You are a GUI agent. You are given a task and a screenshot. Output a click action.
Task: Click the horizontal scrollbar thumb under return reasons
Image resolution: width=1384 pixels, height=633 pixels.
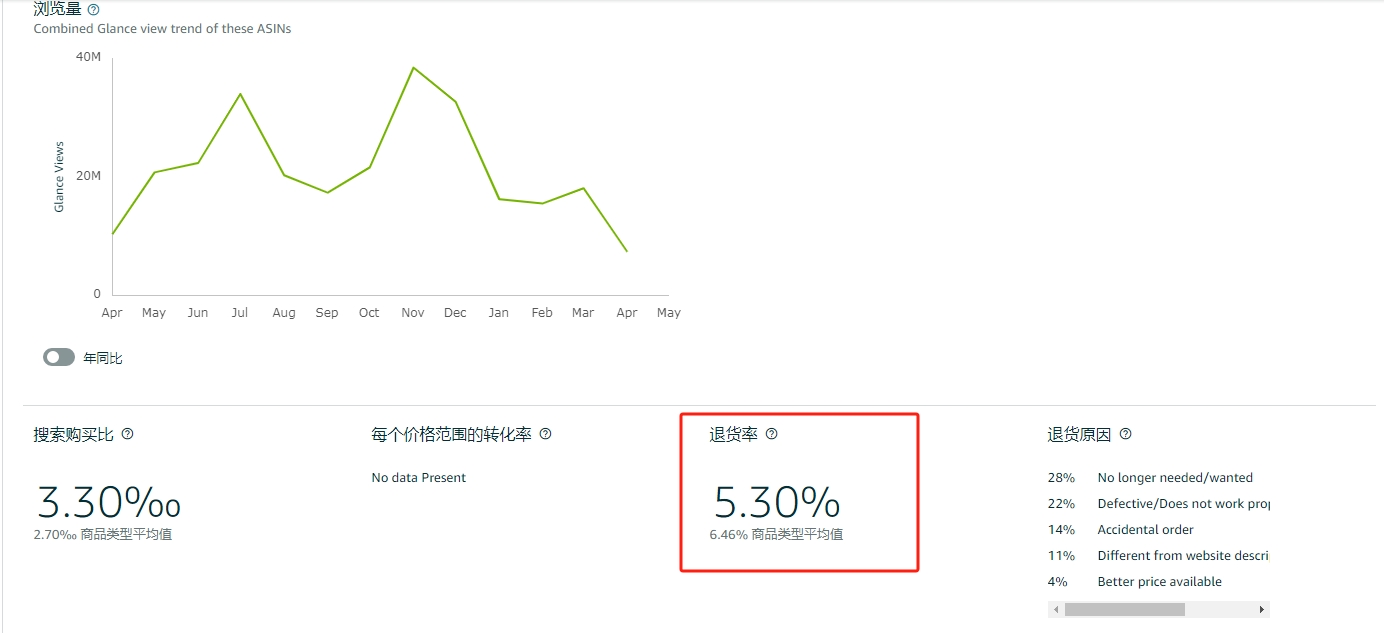[x=1124, y=609]
